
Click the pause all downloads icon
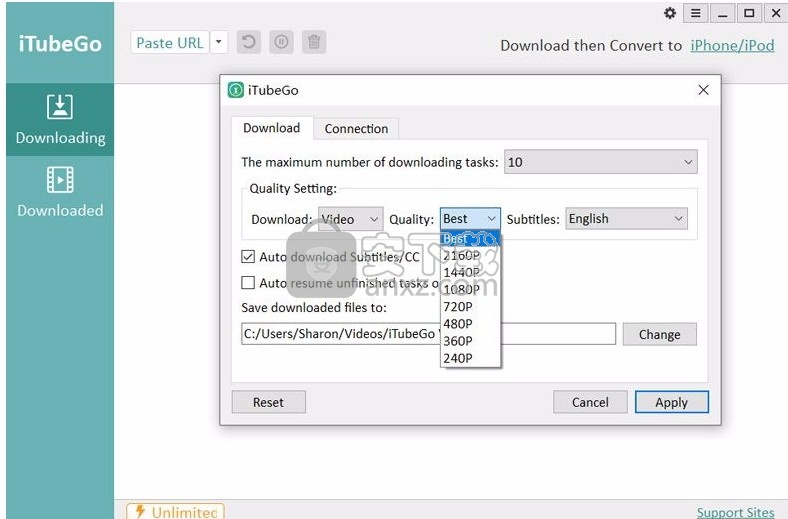point(281,42)
